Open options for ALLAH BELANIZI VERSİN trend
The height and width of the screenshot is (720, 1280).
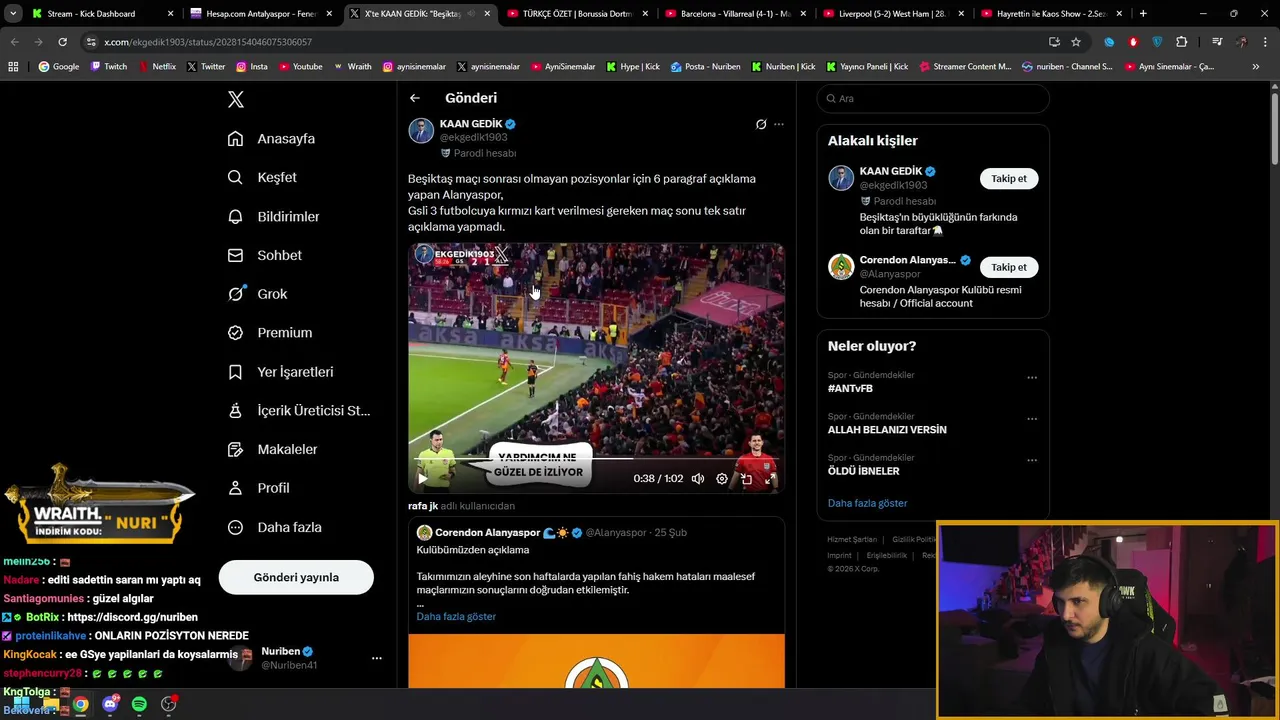[1032, 419]
